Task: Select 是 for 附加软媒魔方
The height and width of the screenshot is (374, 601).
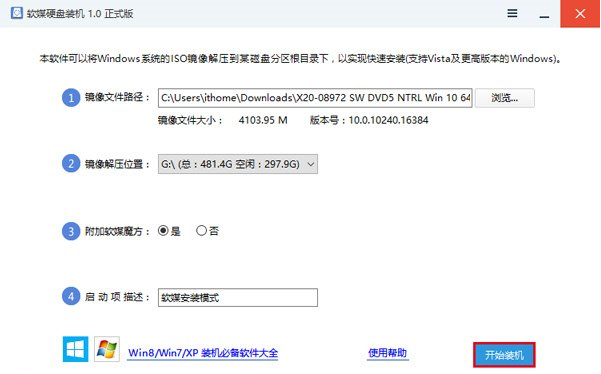Action: (x=163, y=231)
